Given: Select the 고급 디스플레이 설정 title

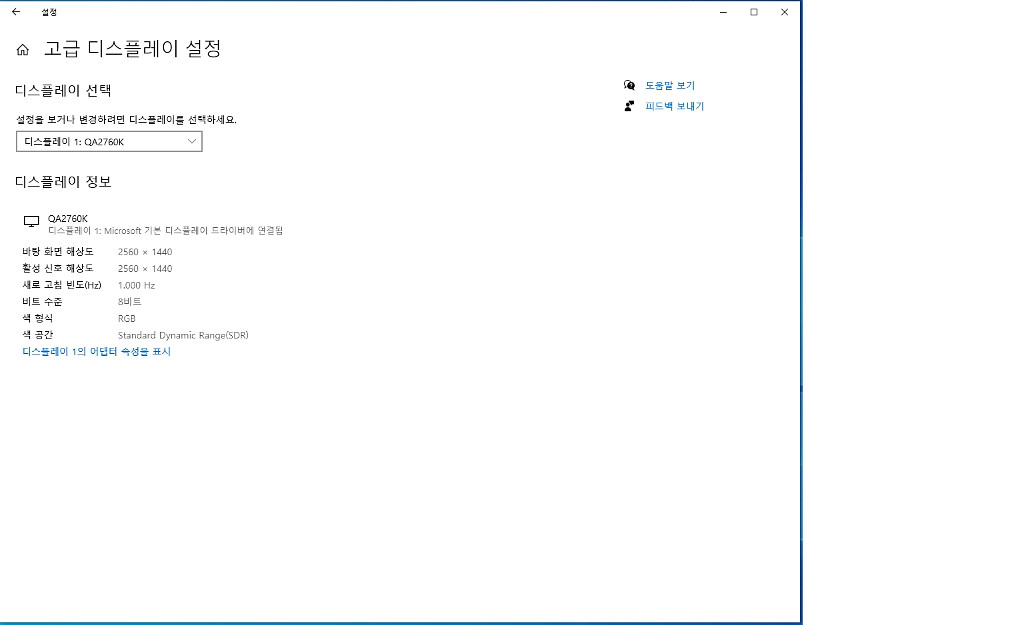Looking at the screenshot, I should click(x=133, y=48).
